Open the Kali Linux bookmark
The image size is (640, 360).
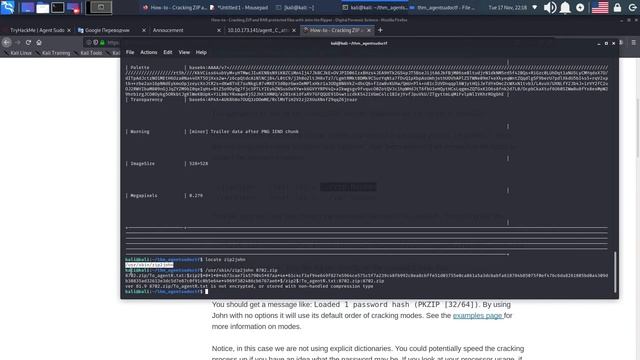coord(18,53)
